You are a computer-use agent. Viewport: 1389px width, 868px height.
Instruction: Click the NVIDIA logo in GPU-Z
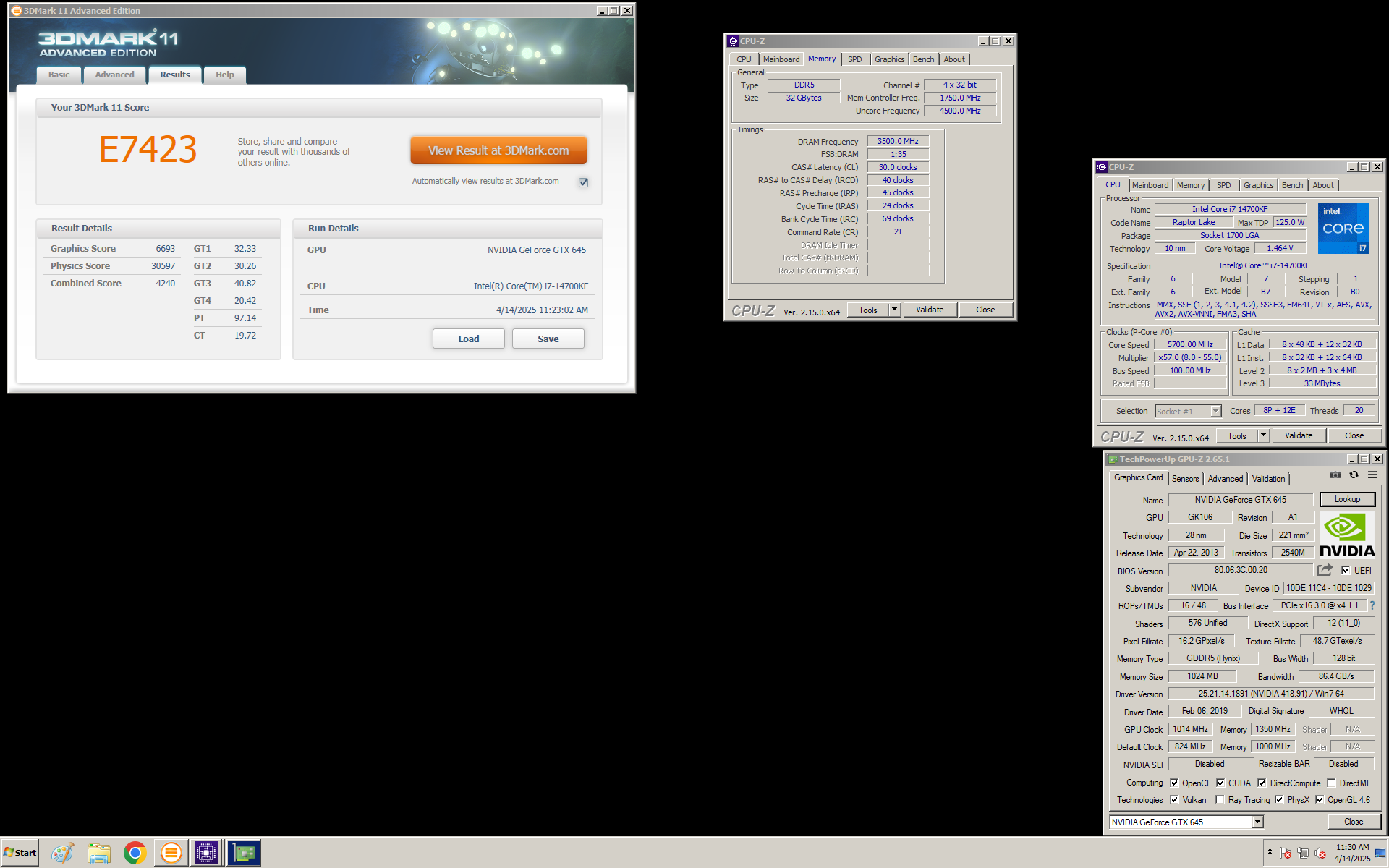click(x=1347, y=535)
